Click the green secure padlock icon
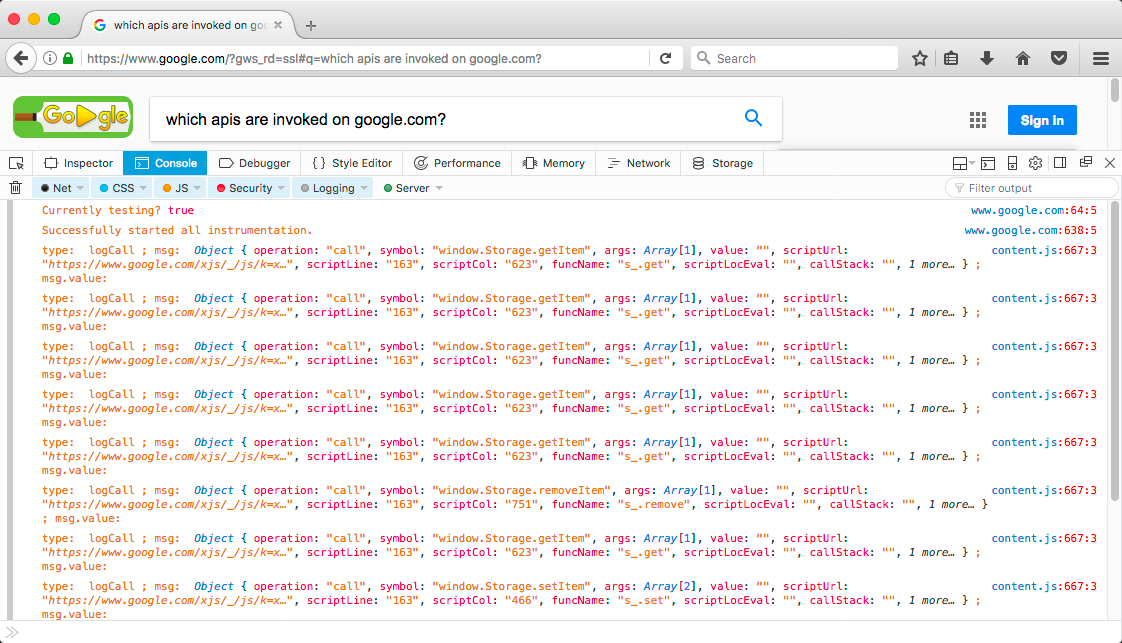This screenshot has height=643, width=1122. pyautogui.click(x=68, y=59)
